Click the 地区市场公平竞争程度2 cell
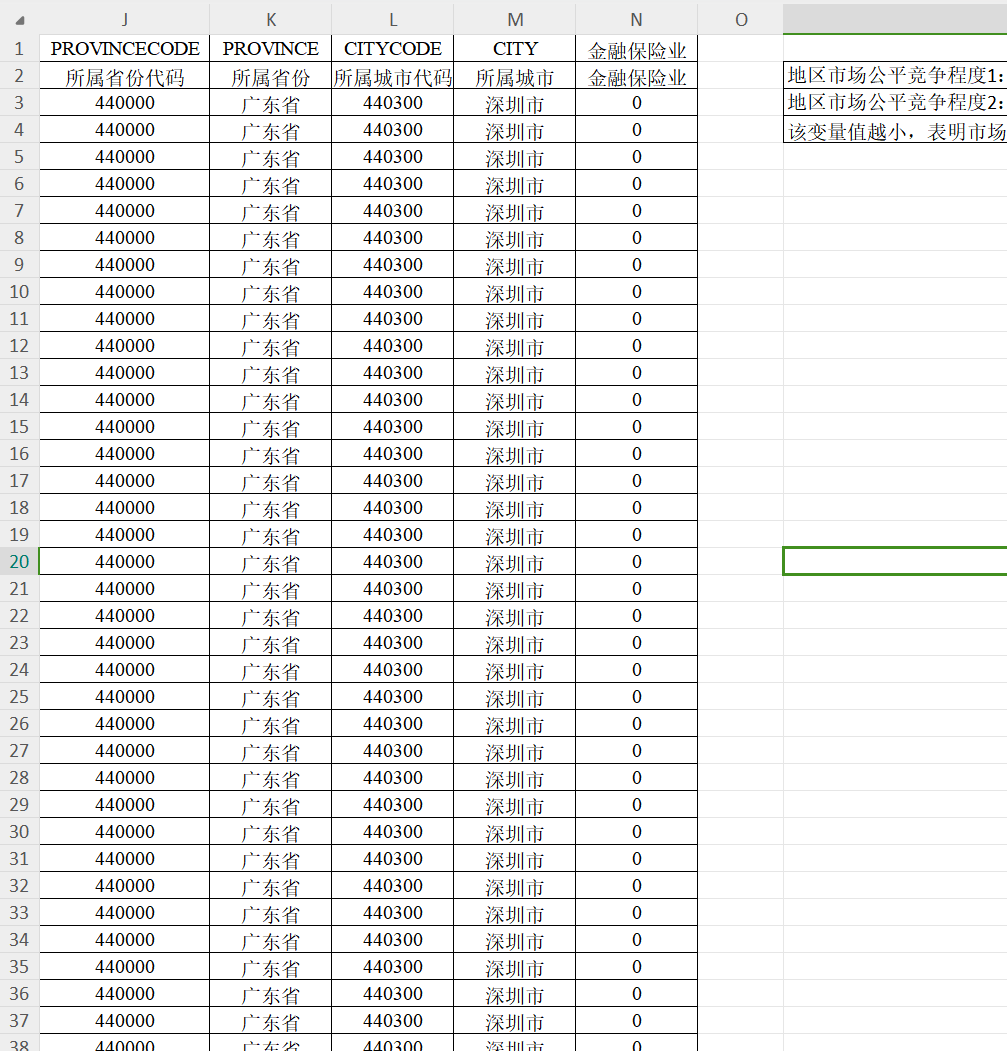The height and width of the screenshot is (1051, 1007). click(x=895, y=102)
